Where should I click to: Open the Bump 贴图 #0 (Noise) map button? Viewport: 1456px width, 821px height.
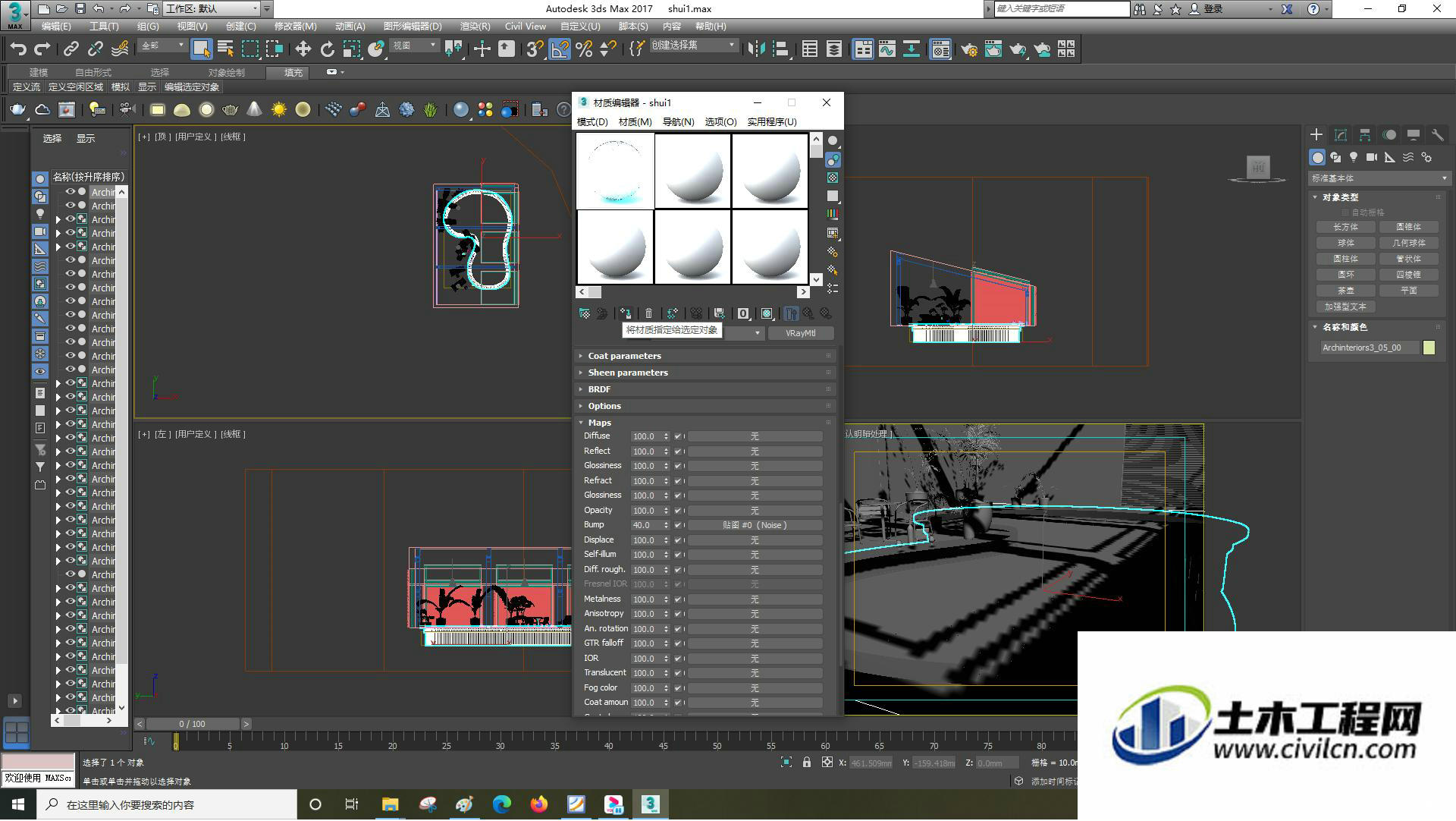(755, 525)
